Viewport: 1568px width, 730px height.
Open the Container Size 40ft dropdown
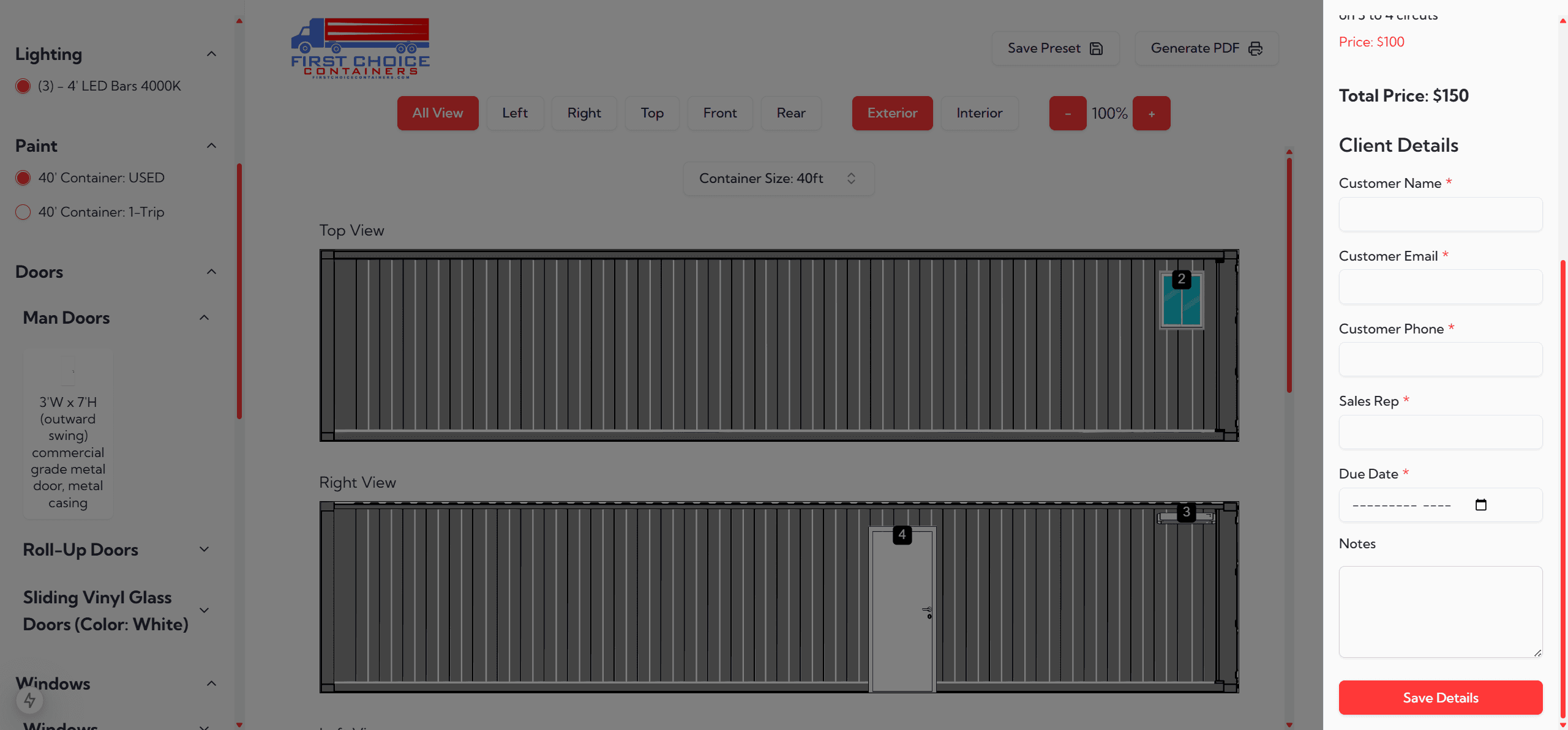pos(778,179)
